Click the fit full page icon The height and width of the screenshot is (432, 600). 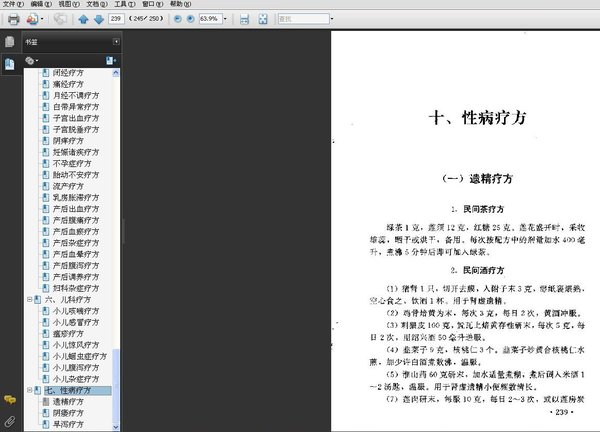(263, 19)
